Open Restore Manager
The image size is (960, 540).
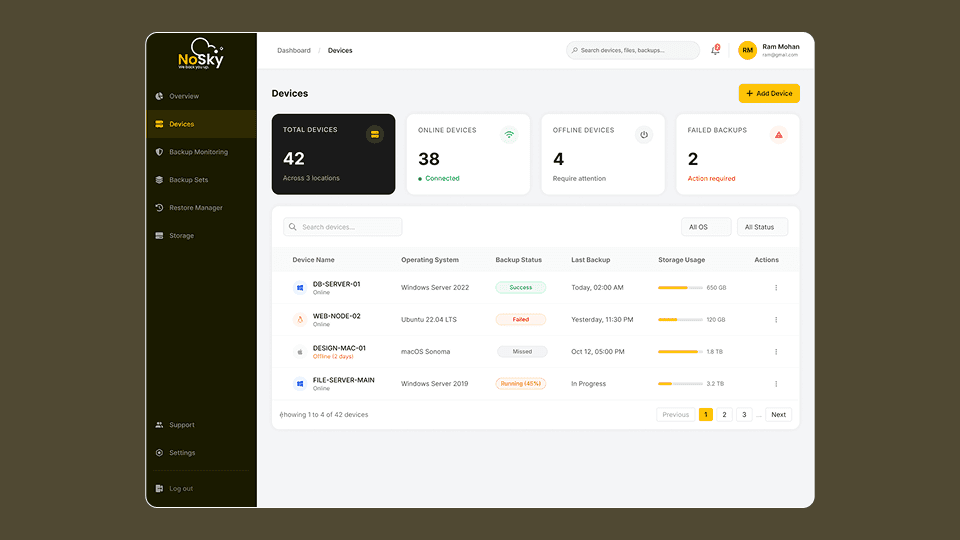tap(201, 208)
